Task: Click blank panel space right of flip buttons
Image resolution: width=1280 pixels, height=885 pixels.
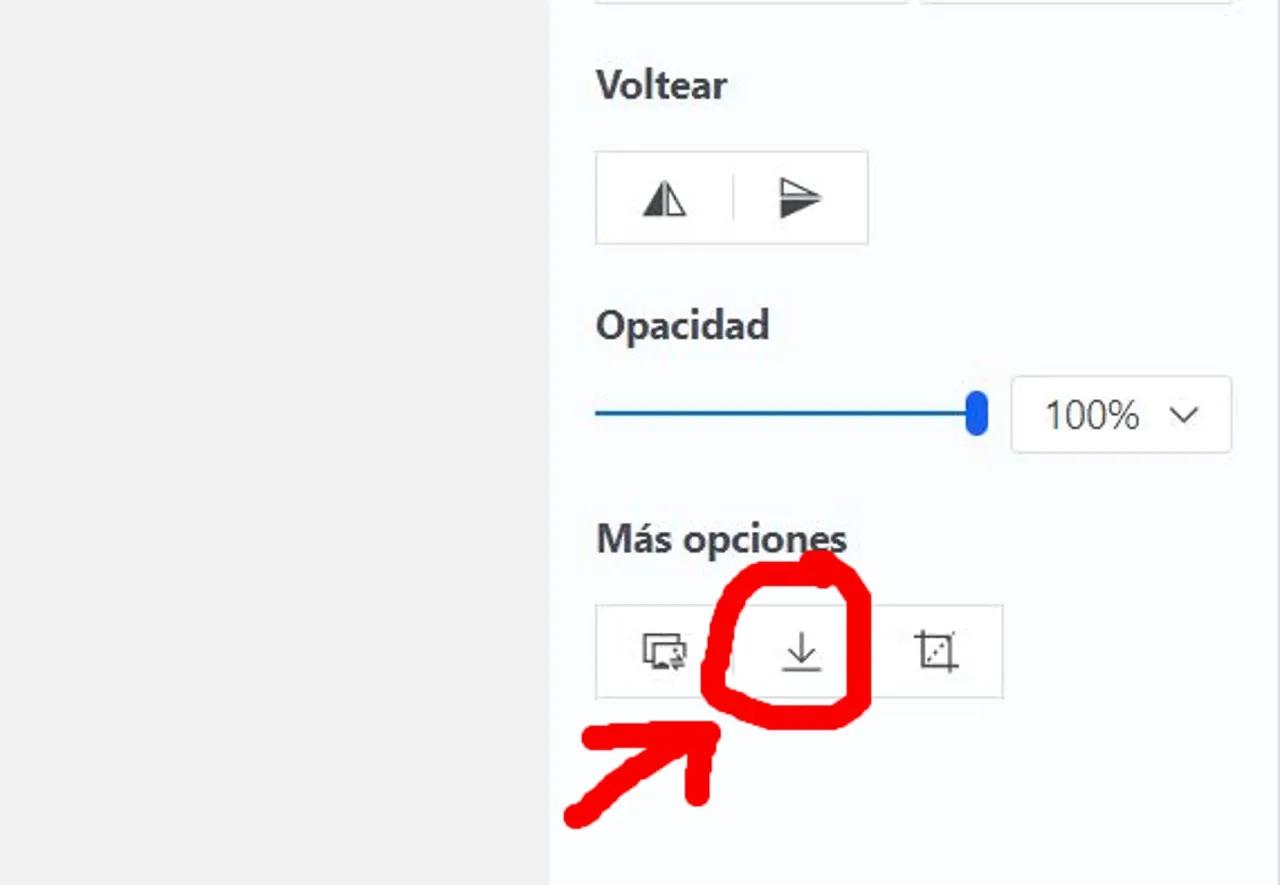Action: (x=1060, y=198)
